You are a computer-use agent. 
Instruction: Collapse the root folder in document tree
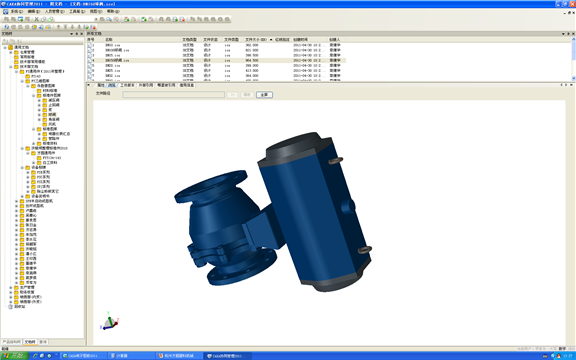(5, 47)
